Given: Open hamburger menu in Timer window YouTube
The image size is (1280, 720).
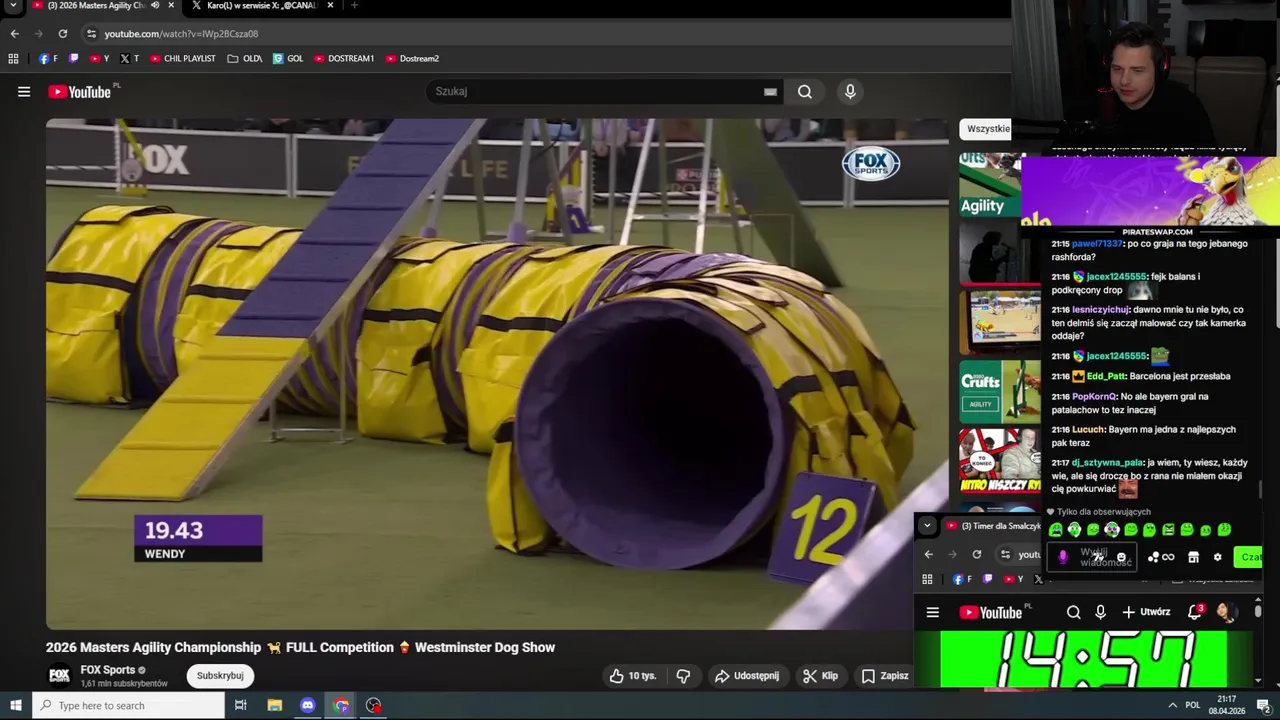Looking at the screenshot, I should pos(932,613).
